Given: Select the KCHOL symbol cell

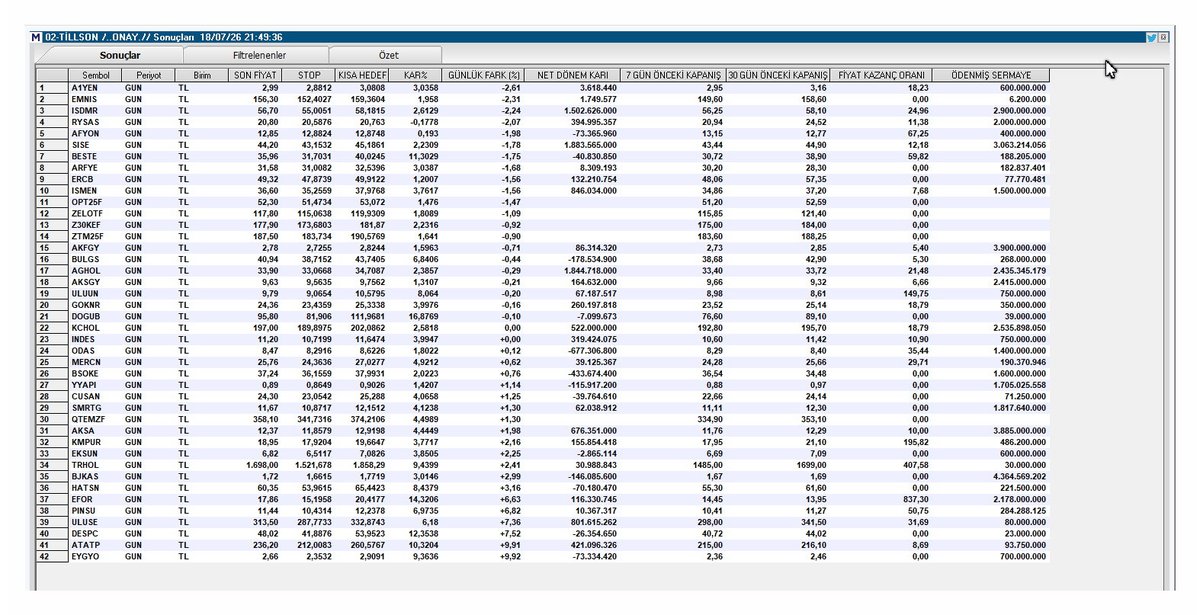Looking at the screenshot, I should (95, 326).
